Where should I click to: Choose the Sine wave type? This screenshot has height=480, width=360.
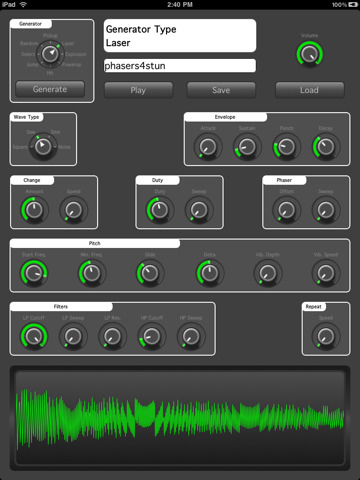pyautogui.click(x=55, y=132)
